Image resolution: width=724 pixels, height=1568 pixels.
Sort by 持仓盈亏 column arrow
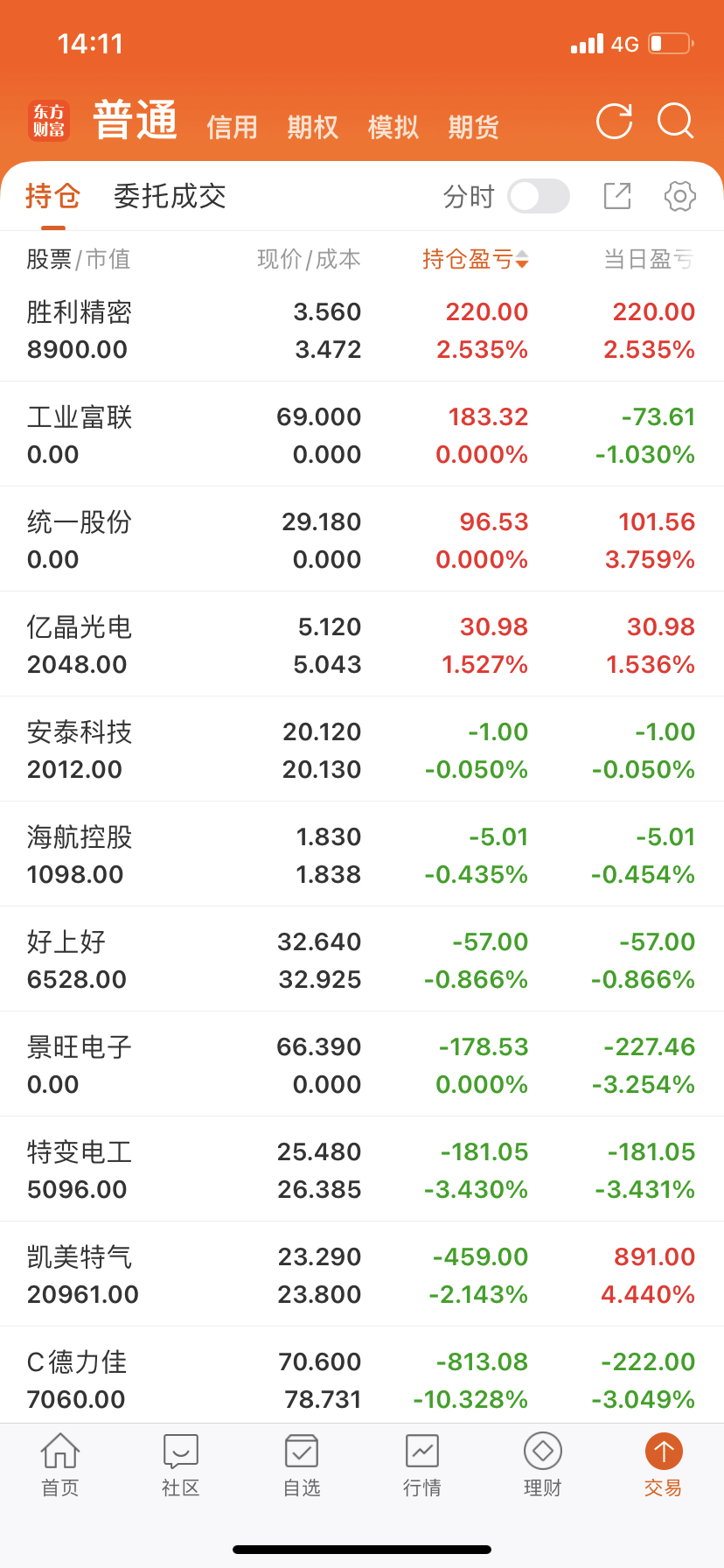522,259
